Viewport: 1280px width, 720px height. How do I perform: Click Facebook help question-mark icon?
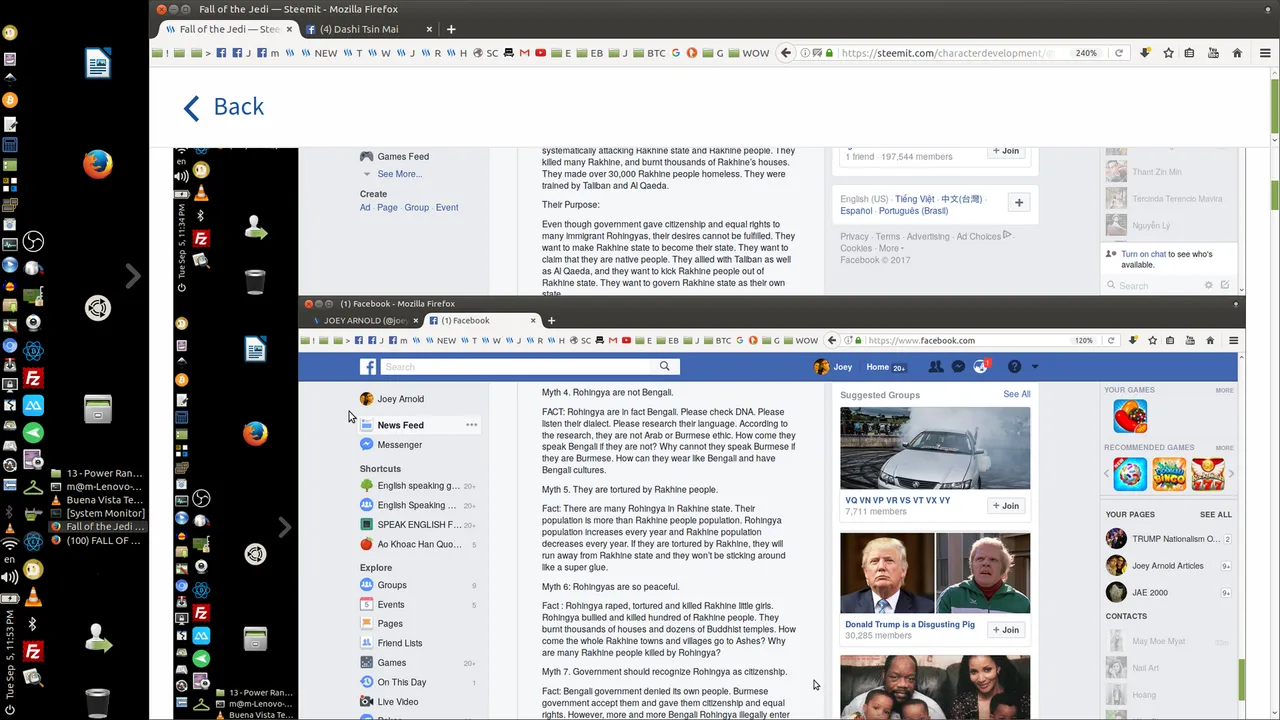(1014, 367)
